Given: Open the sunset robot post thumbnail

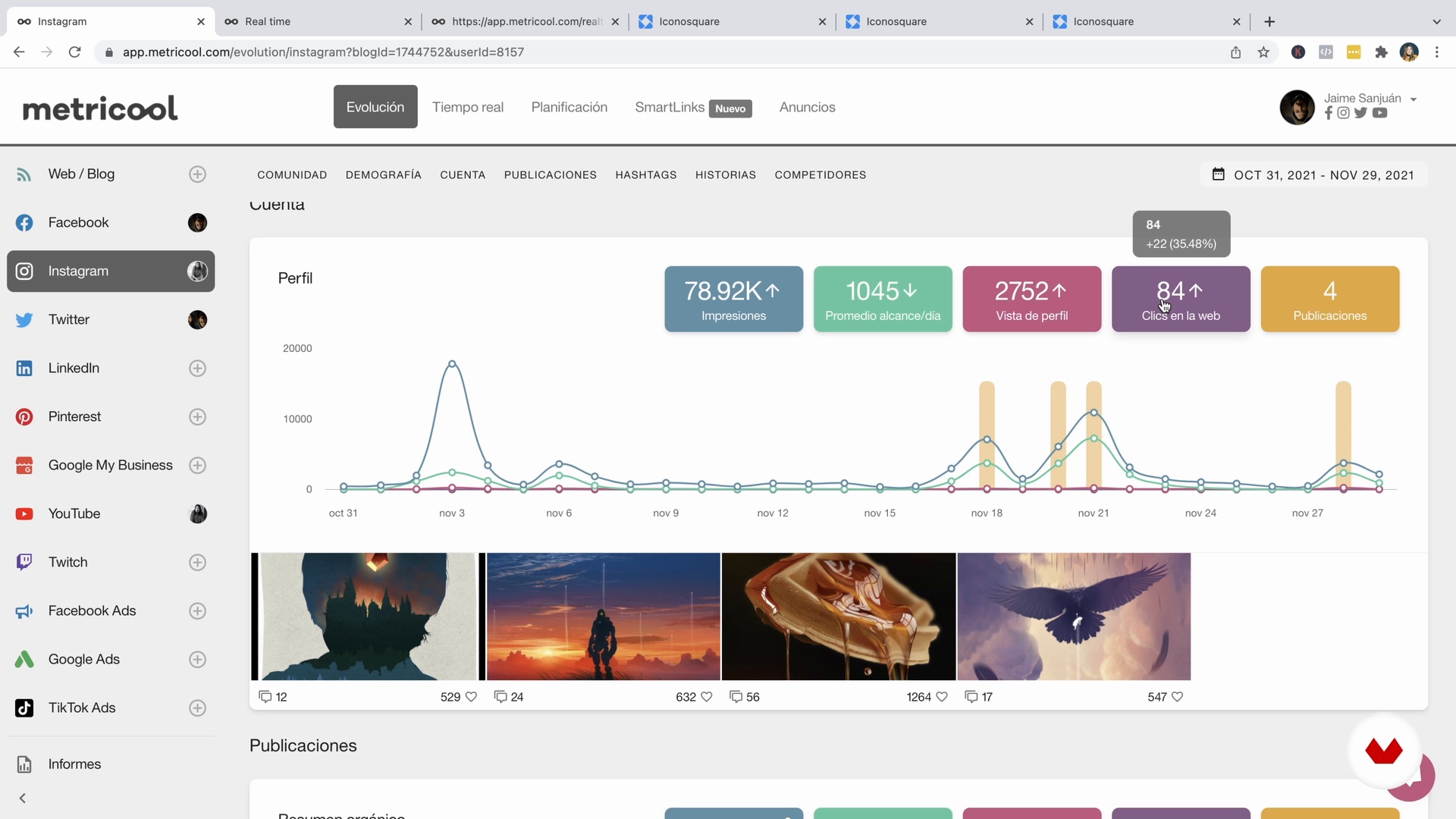Looking at the screenshot, I should pyautogui.click(x=604, y=617).
